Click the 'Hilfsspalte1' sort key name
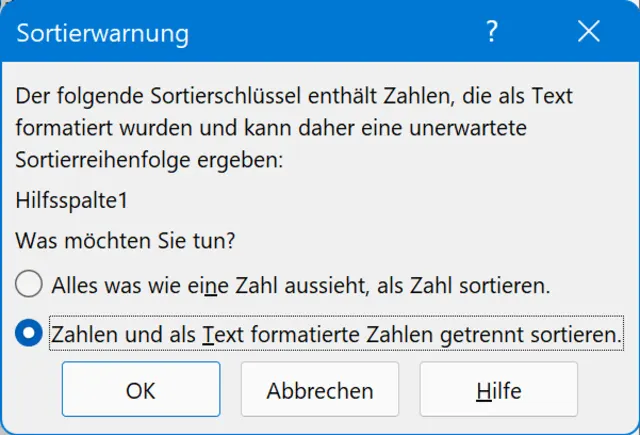Viewport: 640px width, 435px height. [72, 200]
